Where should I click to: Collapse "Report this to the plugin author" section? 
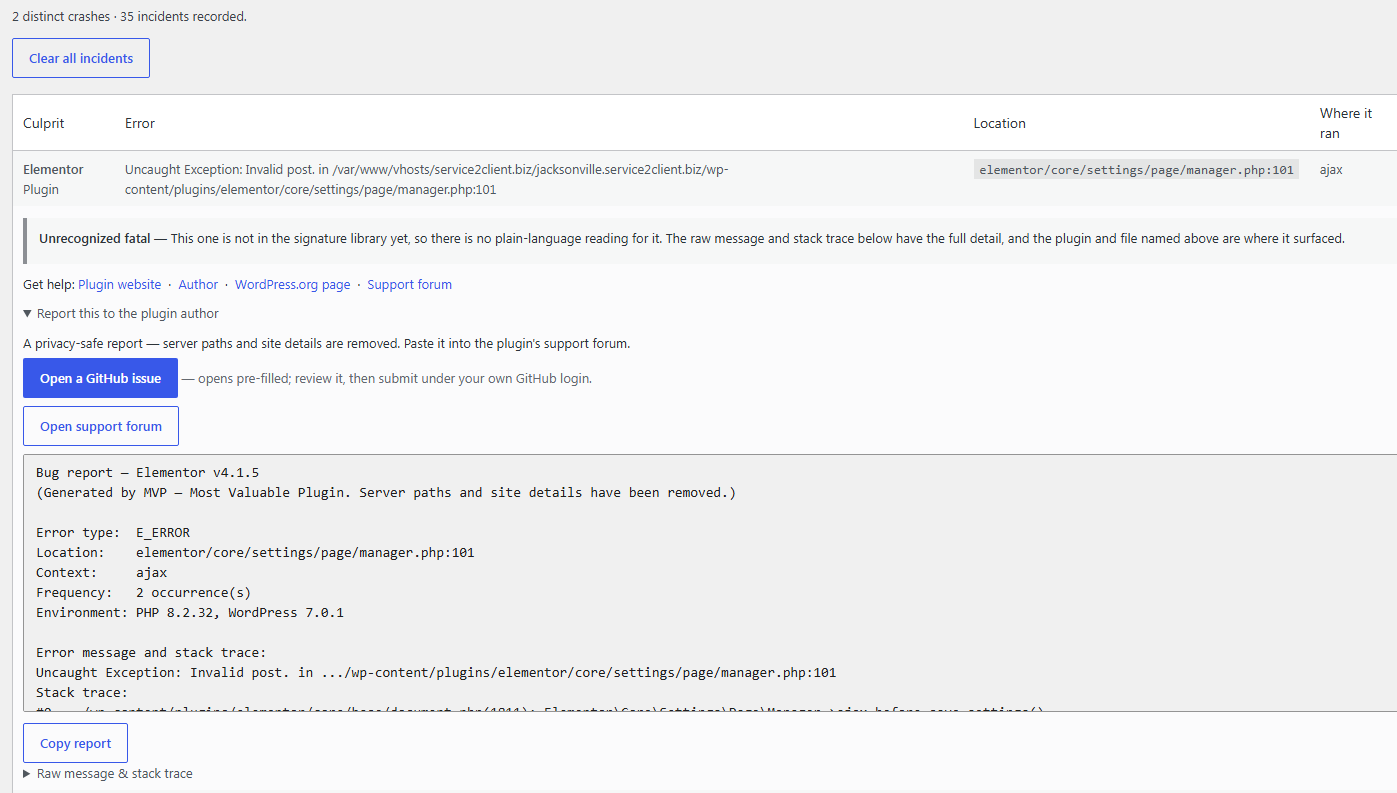point(121,314)
